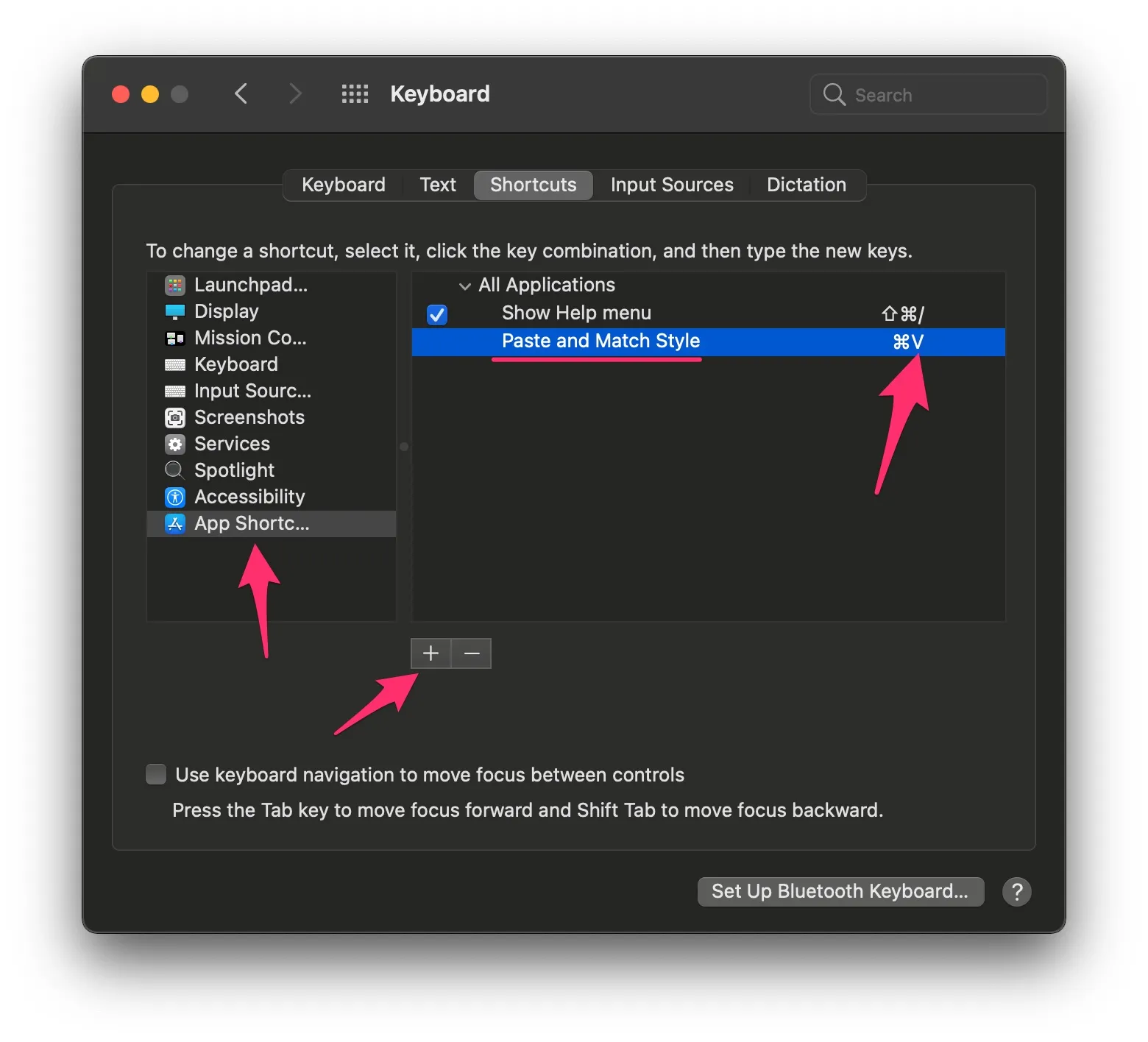Select the Shortcuts tab
1148x1042 pixels.
[534, 185]
